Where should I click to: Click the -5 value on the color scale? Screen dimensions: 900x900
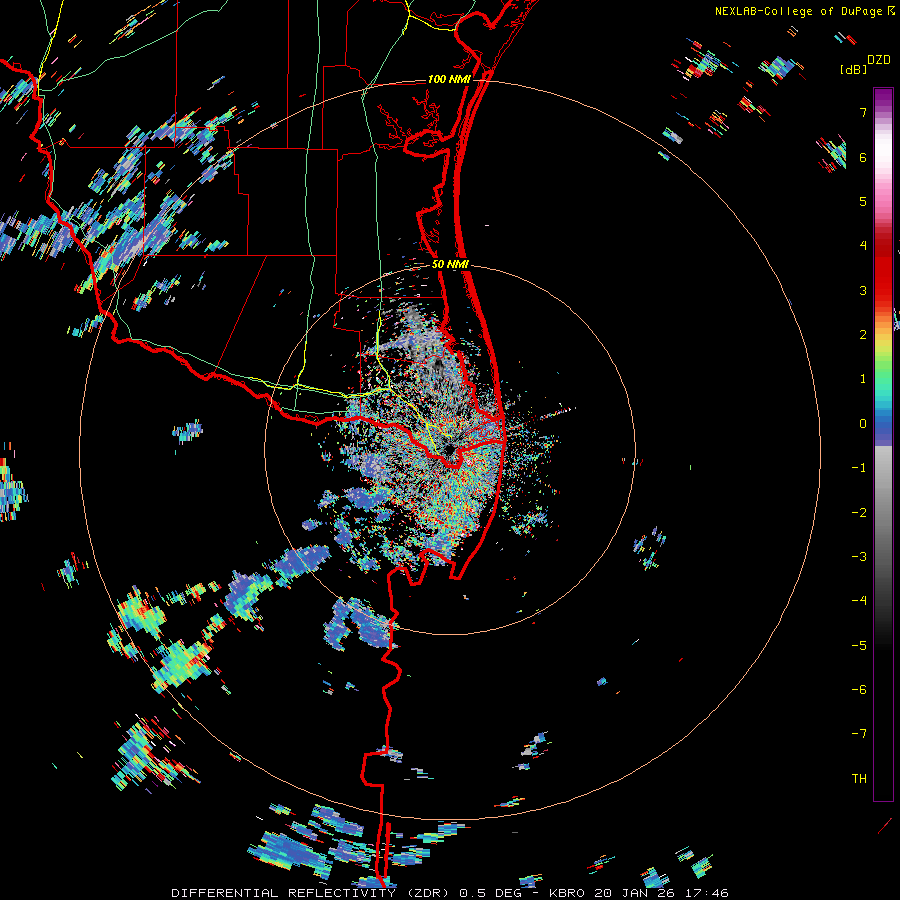pos(859,646)
